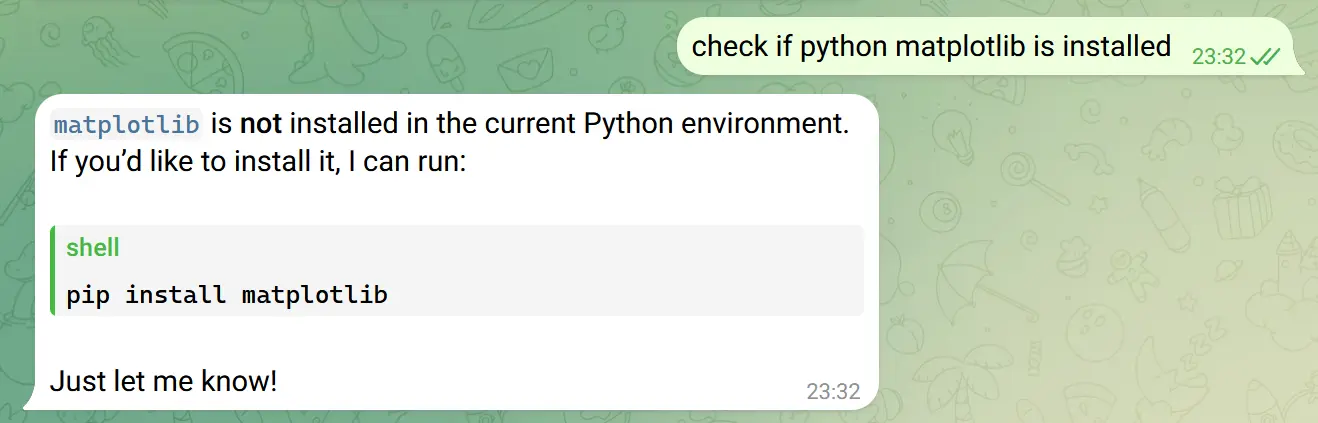Click the double-check read receipt icon
The image size is (1318, 423).
click(1265, 57)
